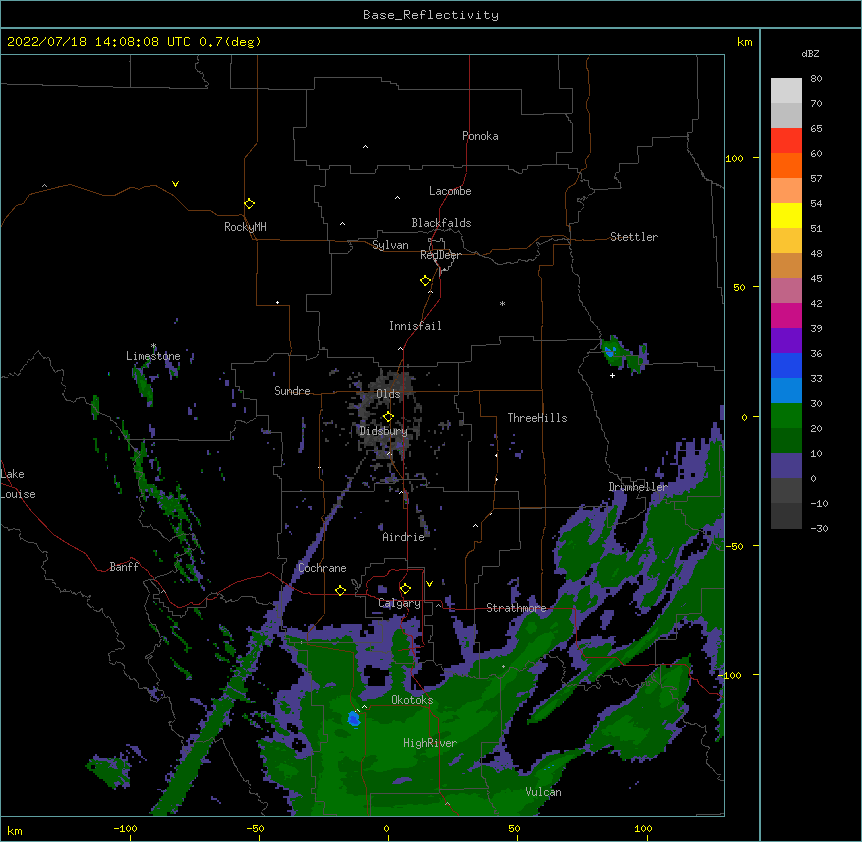Click the Okotoks town label
Viewport: 862px width, 842px height.
pyautogui.click(x=412, y=700)
